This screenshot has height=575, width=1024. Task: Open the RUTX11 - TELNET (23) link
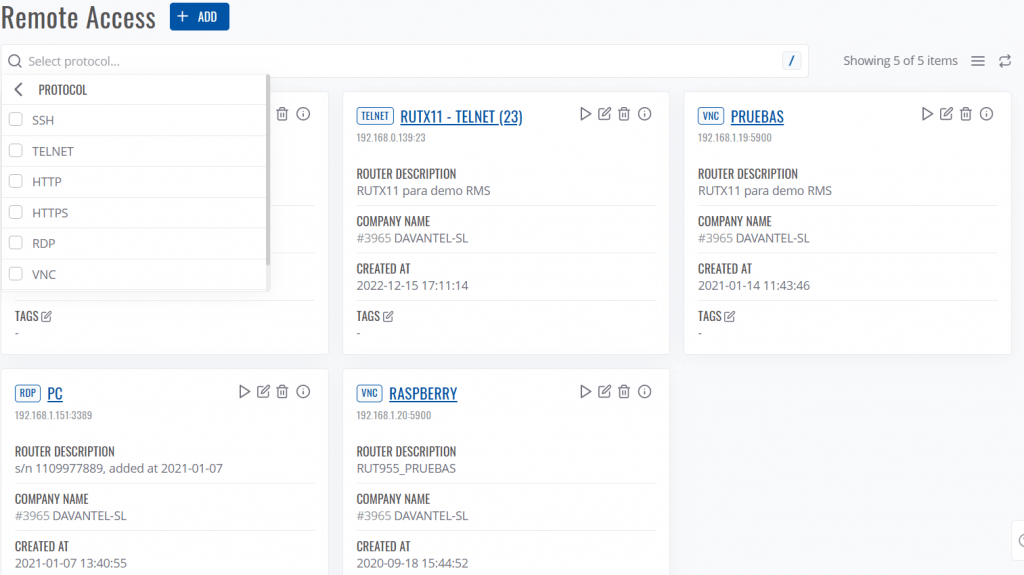click(x=461, y=117)
